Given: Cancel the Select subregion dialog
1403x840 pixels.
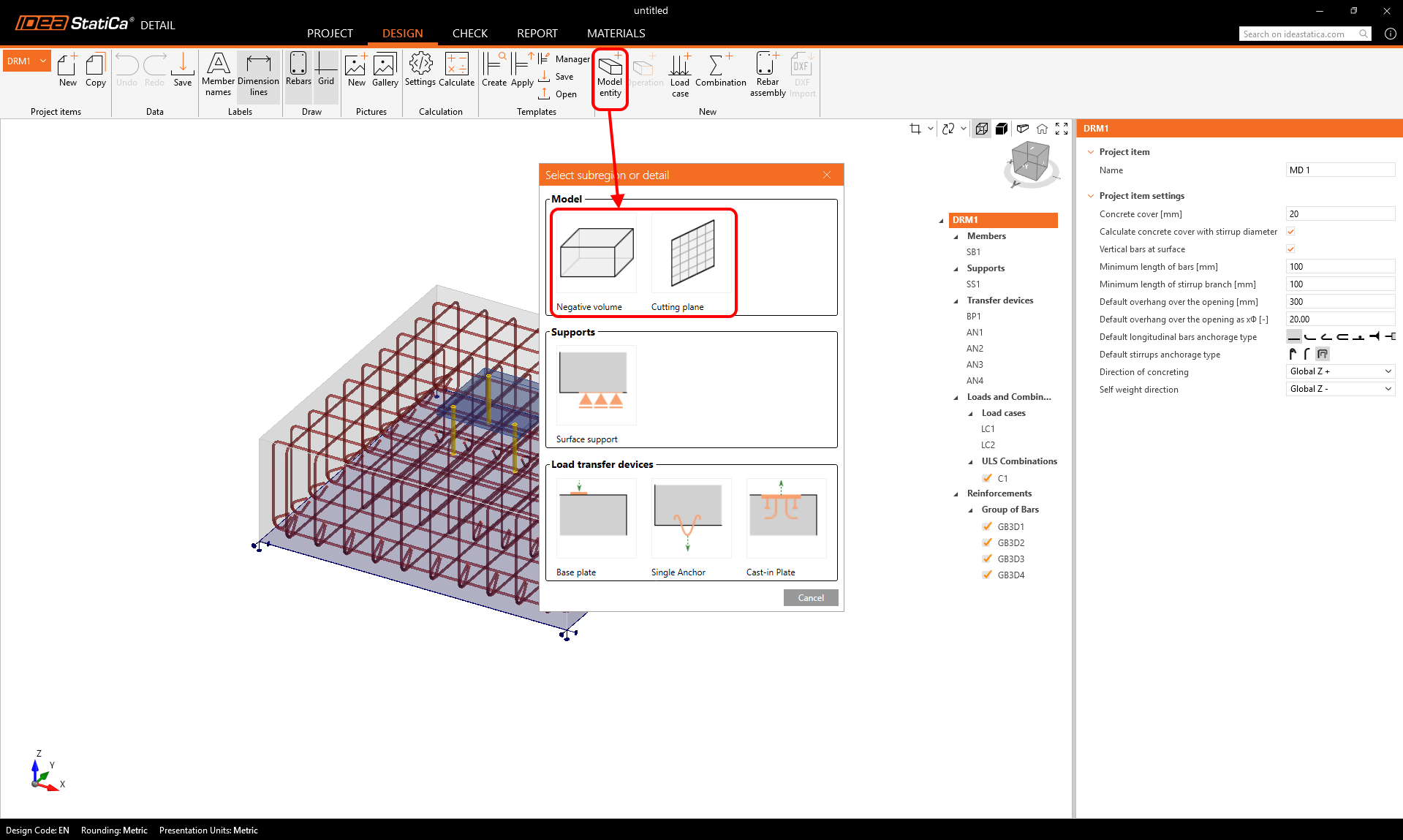Looking at the screenshot, I should [x=810, y=598].
